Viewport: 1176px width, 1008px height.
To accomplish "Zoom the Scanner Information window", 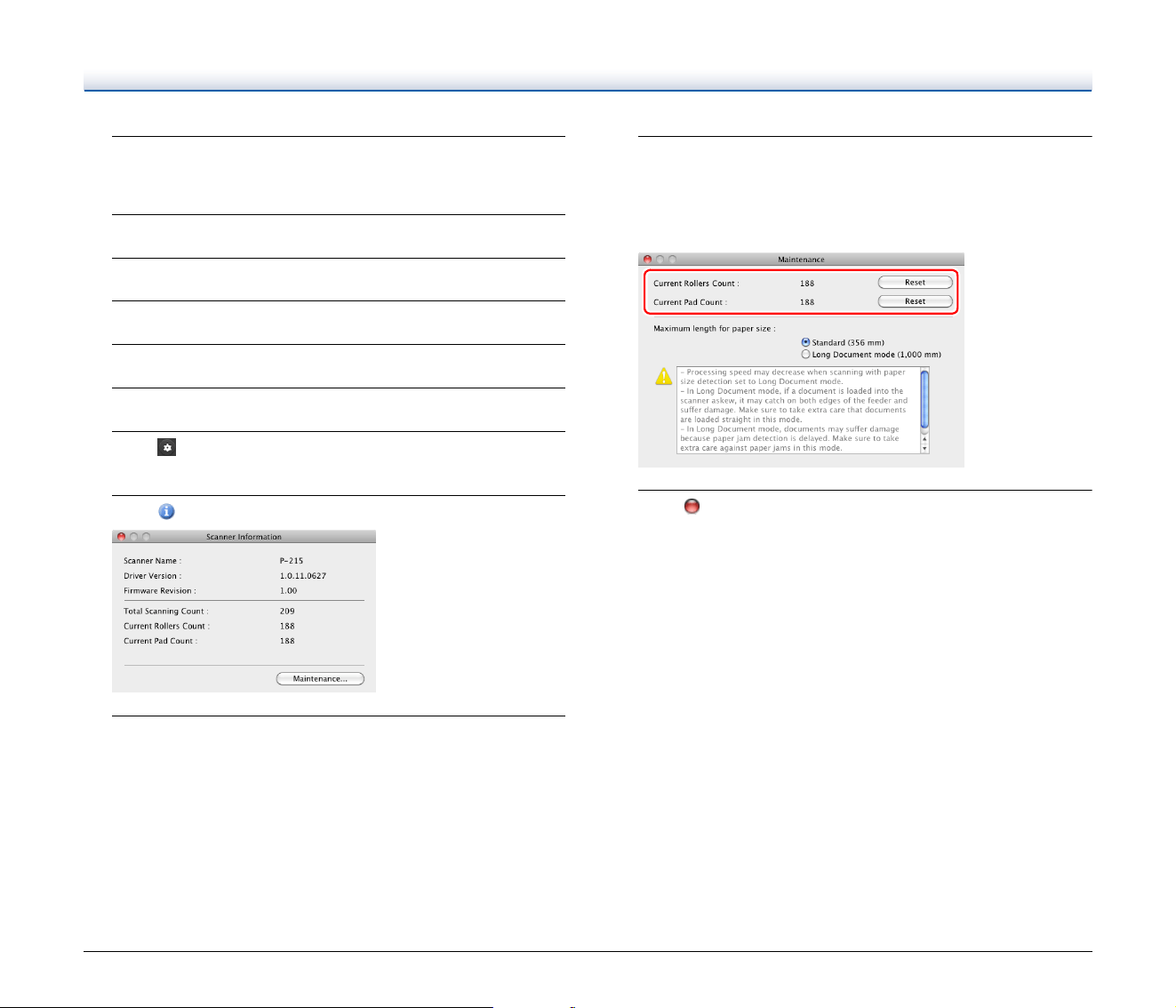I will click(147, 537).
